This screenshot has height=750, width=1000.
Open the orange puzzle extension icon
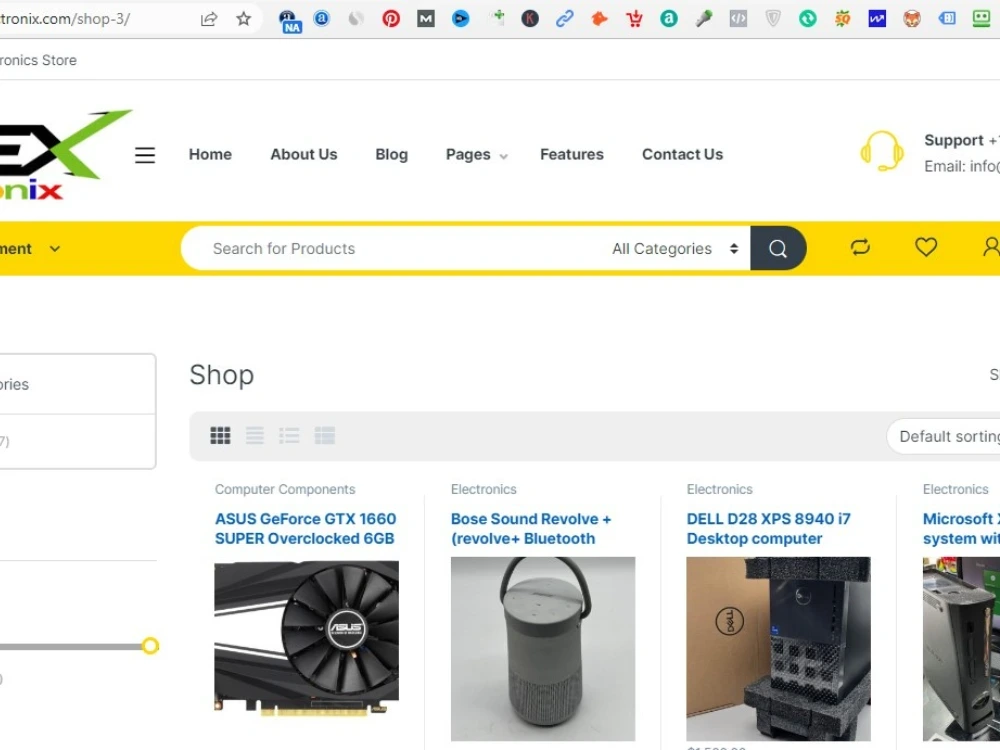(599, 19)
